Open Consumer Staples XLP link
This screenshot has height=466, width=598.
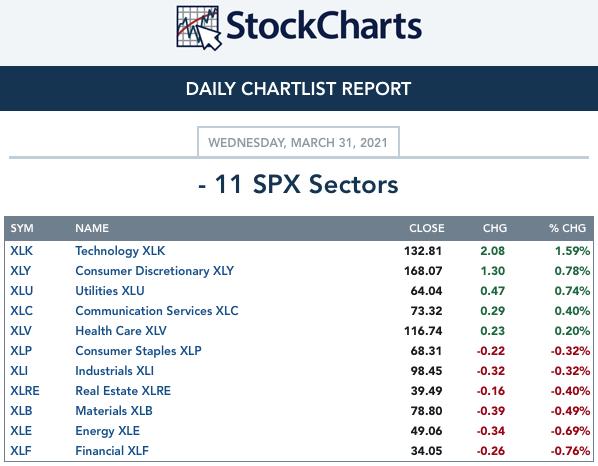pos(138,351)
